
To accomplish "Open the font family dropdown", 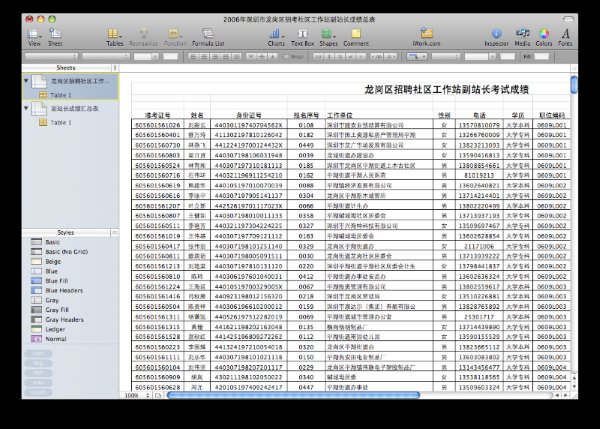I will pos(51,57).
